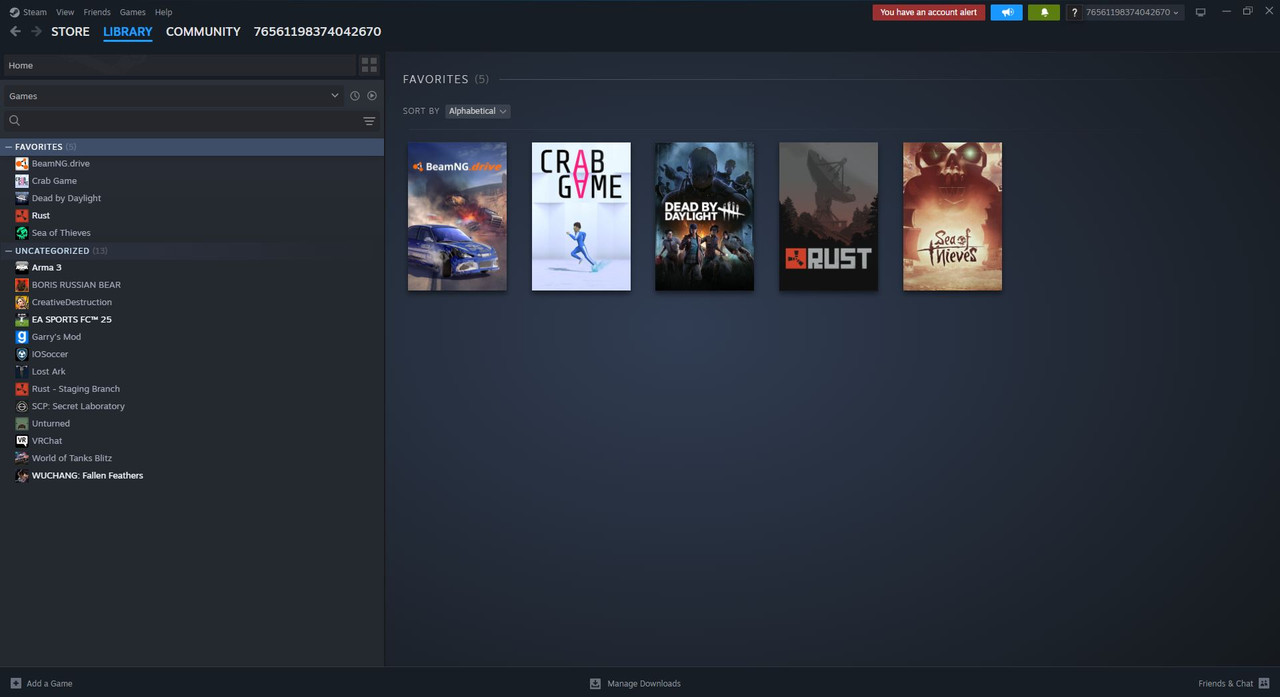Click the Manage Downloads icon
The height and width of the screenshot is (697, 1280).
click(x=595, y=683)
